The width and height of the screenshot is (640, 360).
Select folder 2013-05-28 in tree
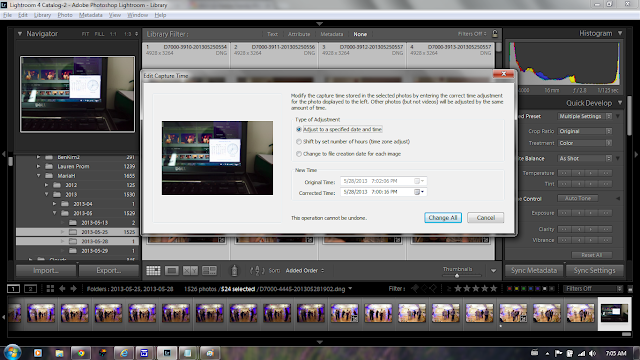77,241
